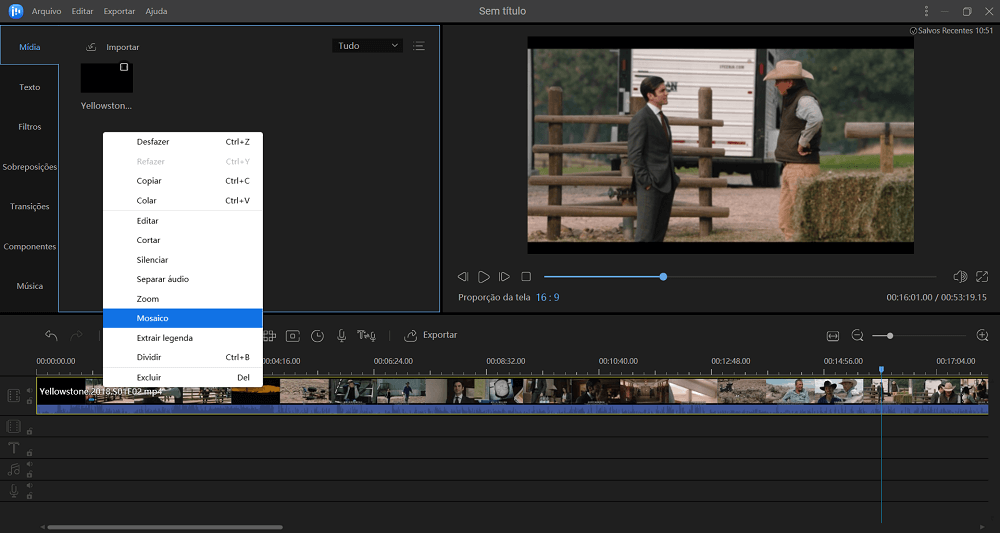Step forward to the next frame
1000x533 pixels.
click(x=504, y=277)
